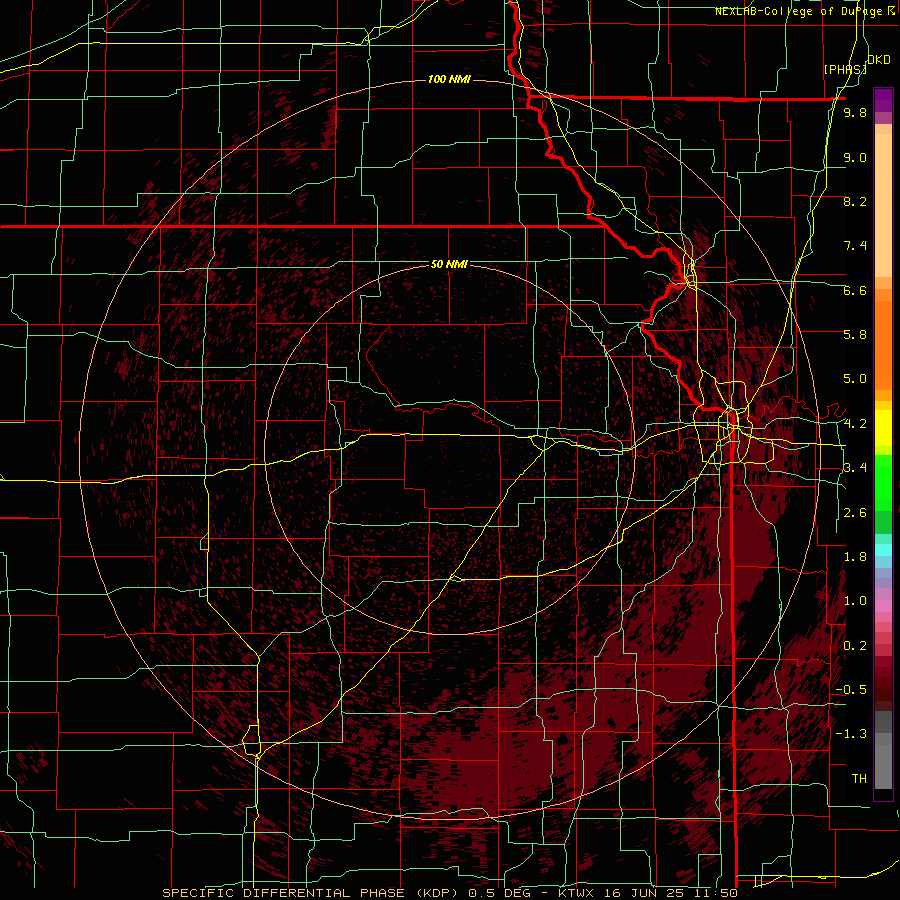Image resolution: width=900 pixels, height=900 pixels.
Task: Pick the yellow segment of the color bar
Action: click(883, 428)
